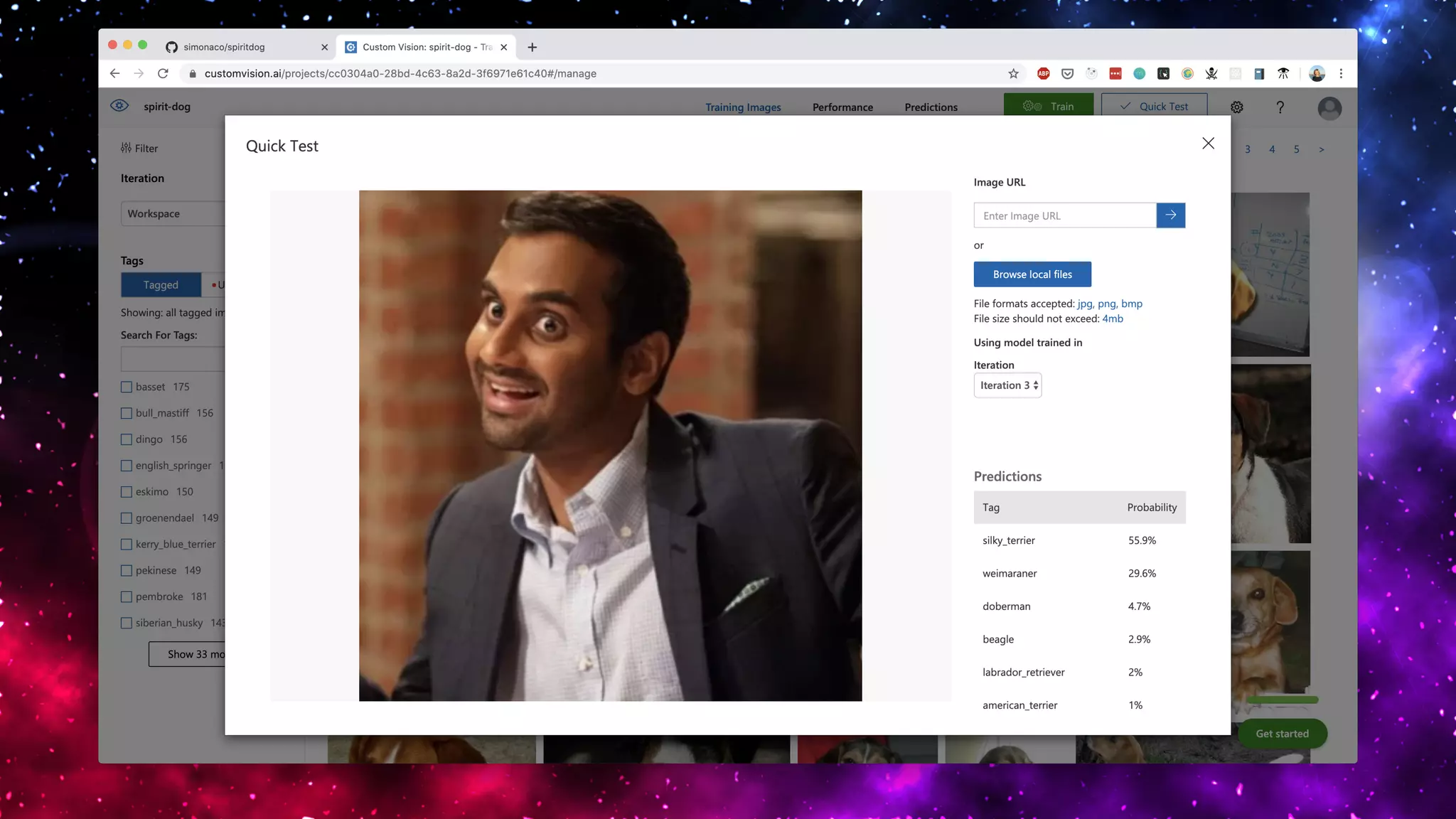Screen dimensions: 1456x819
Task: Check the basset tag checkbox
Action: coord(127,387)
